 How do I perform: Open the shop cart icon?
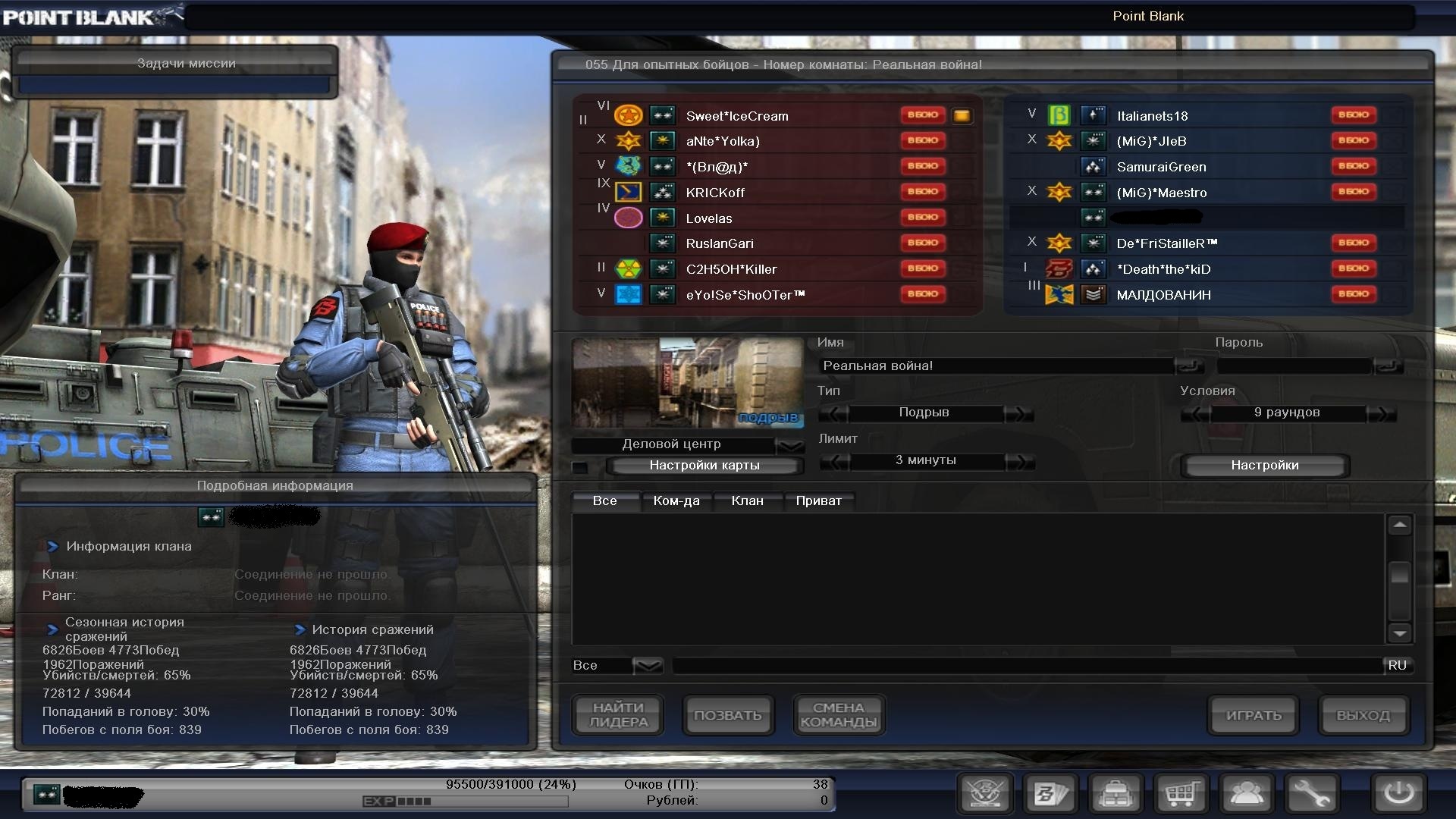(1181, 794)
